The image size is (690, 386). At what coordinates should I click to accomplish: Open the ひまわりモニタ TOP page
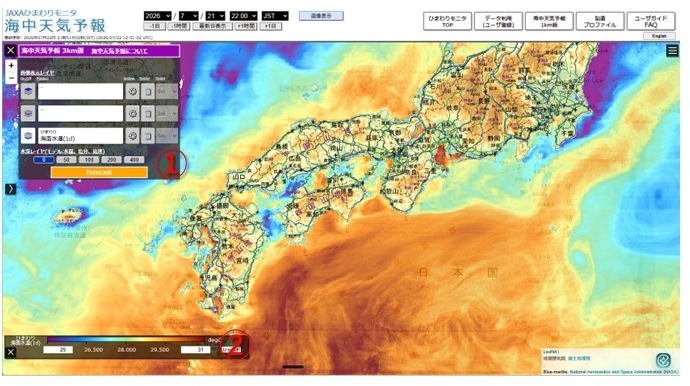(x=447, y=21)
